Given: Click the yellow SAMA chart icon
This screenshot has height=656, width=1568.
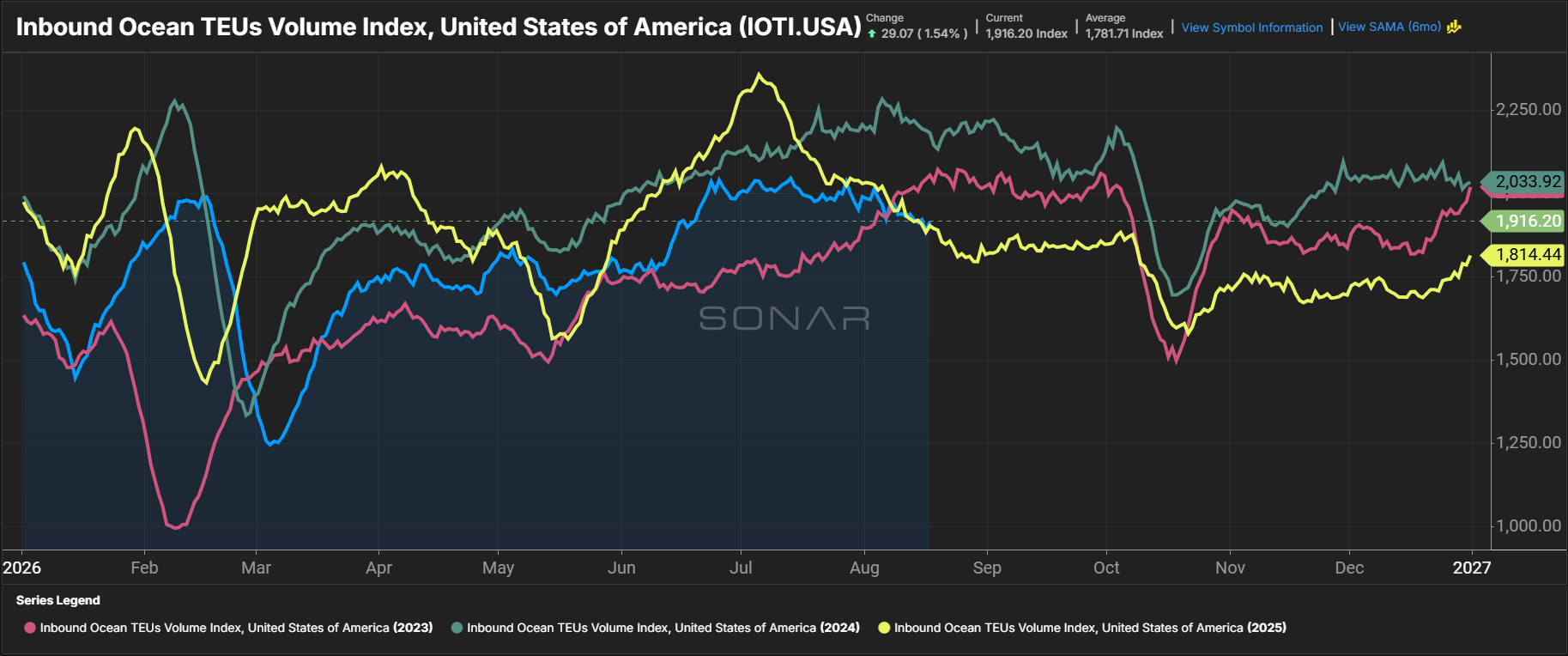Looking at the screenshot, I should coord(1454,27).
